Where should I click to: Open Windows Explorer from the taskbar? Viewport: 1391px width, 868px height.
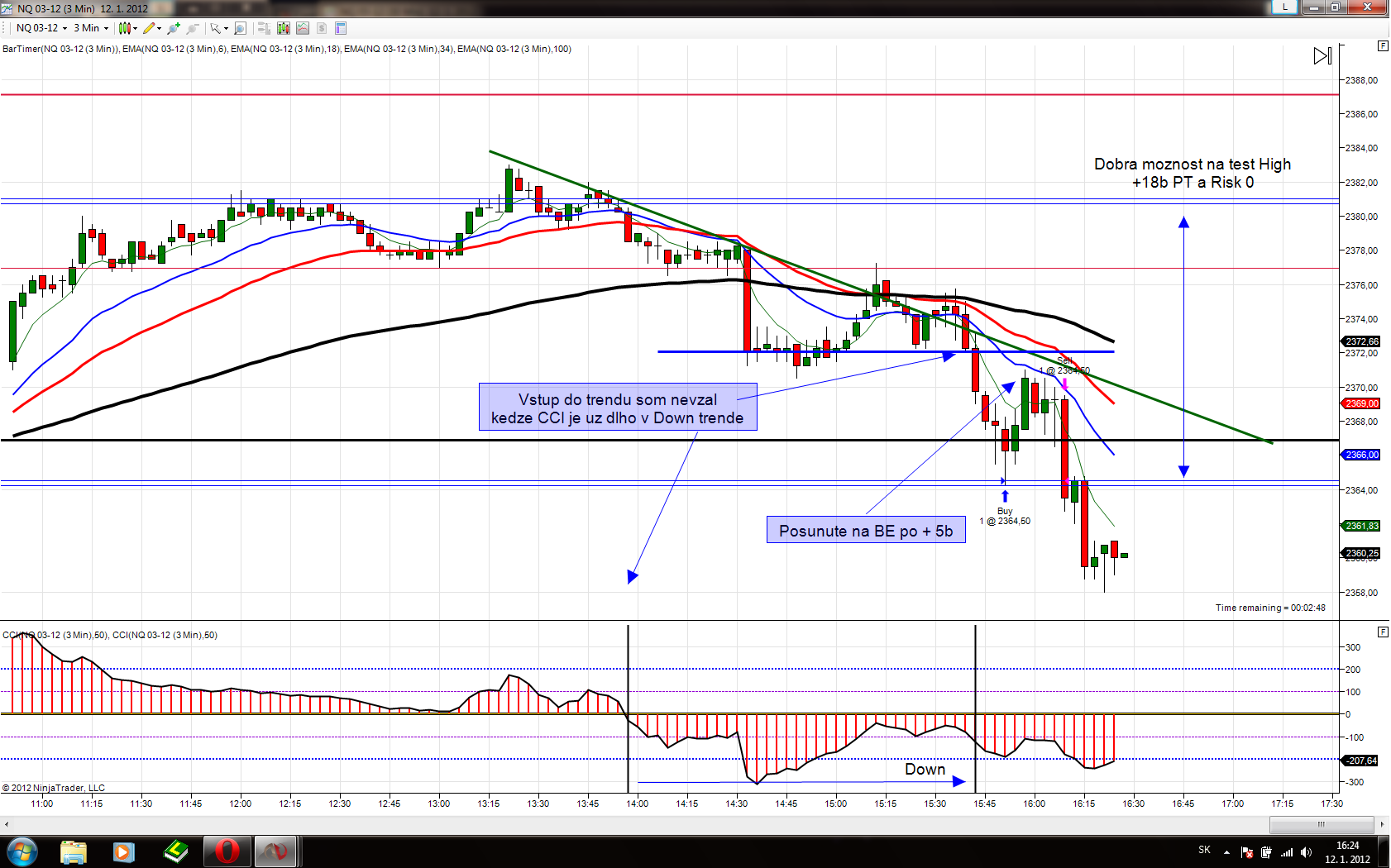pyautogui.click(x=74, y=851)
